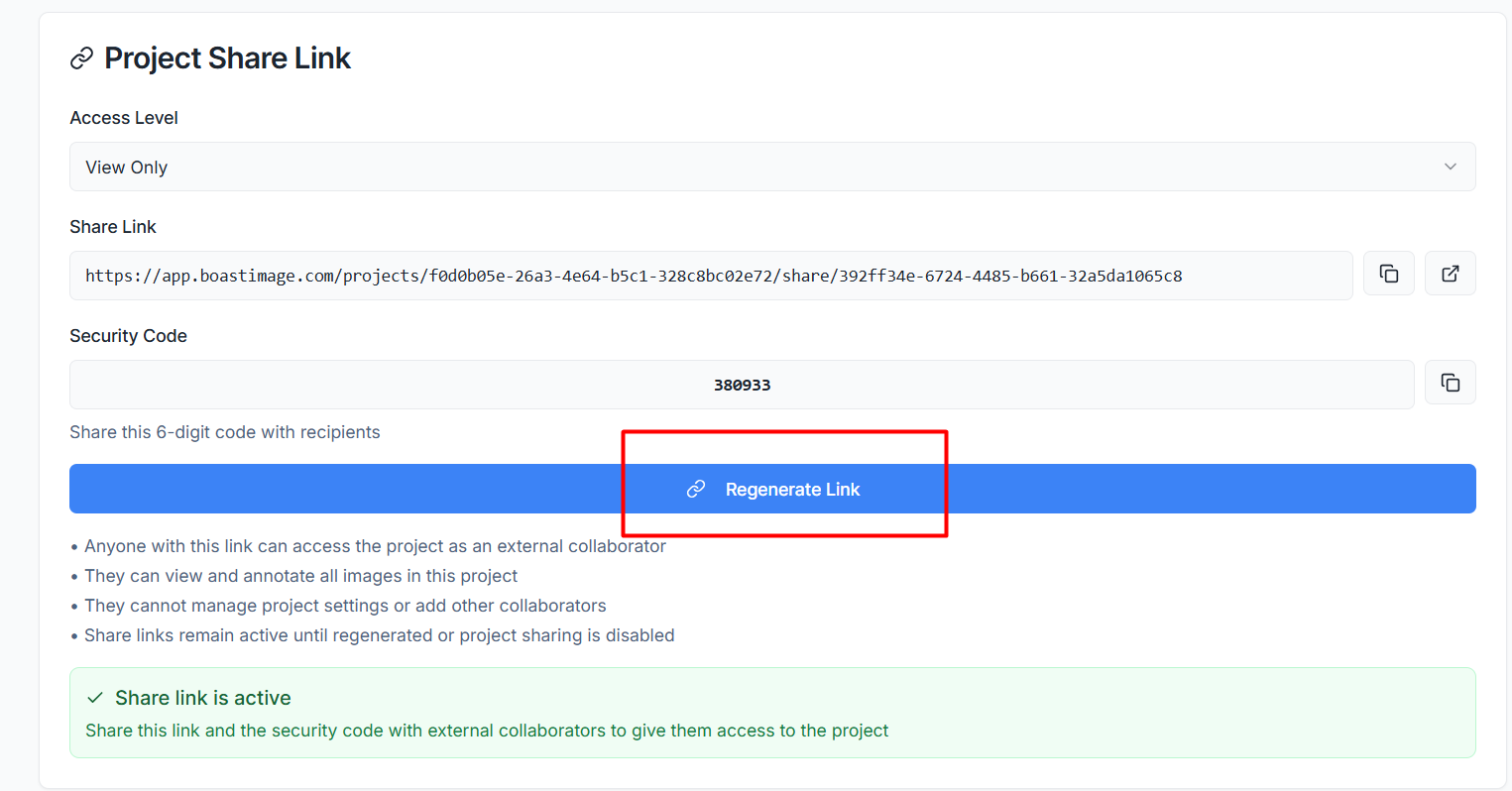Open share link in new tab
This screenshot has width=1512, height=791.
pyautogui.click(x=1450, y=274)
